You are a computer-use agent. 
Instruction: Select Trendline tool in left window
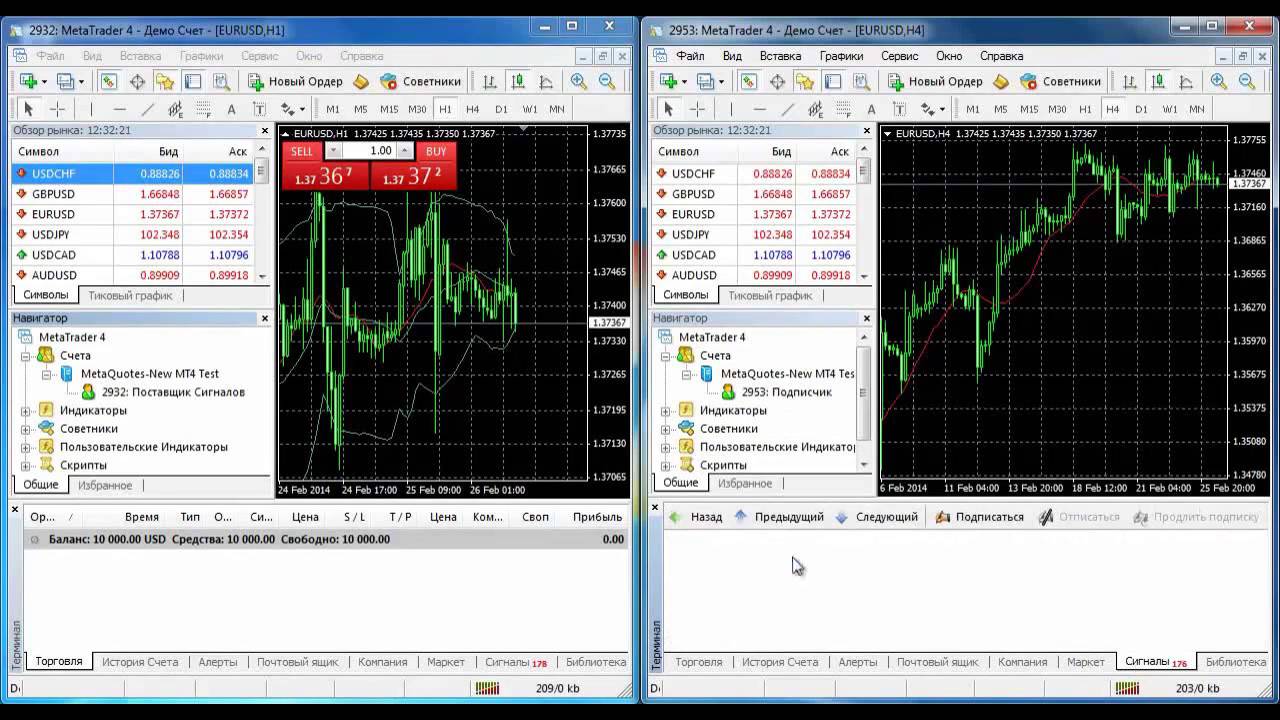pos(147,109)
